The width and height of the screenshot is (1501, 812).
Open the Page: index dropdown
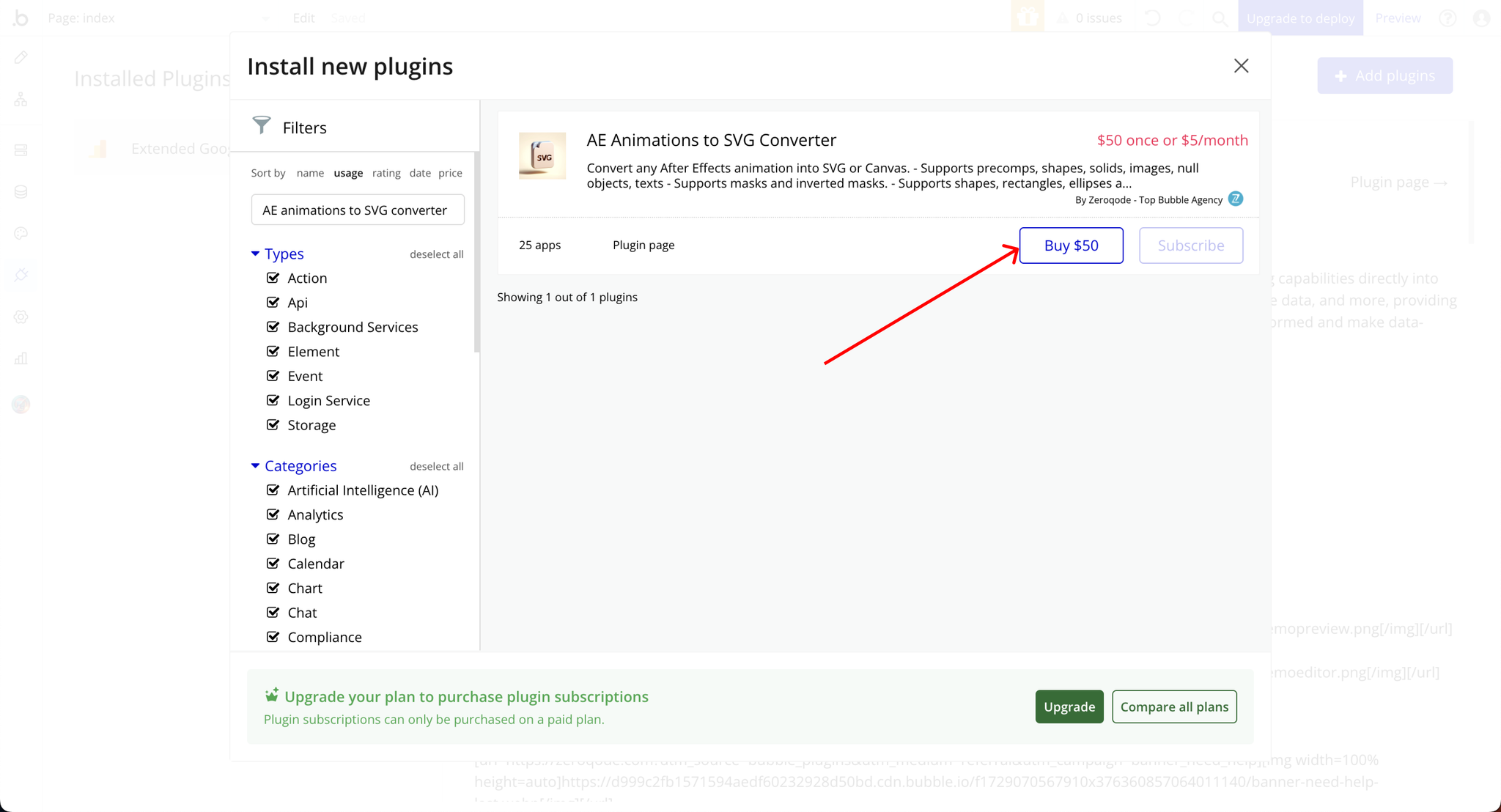(158, 18)
